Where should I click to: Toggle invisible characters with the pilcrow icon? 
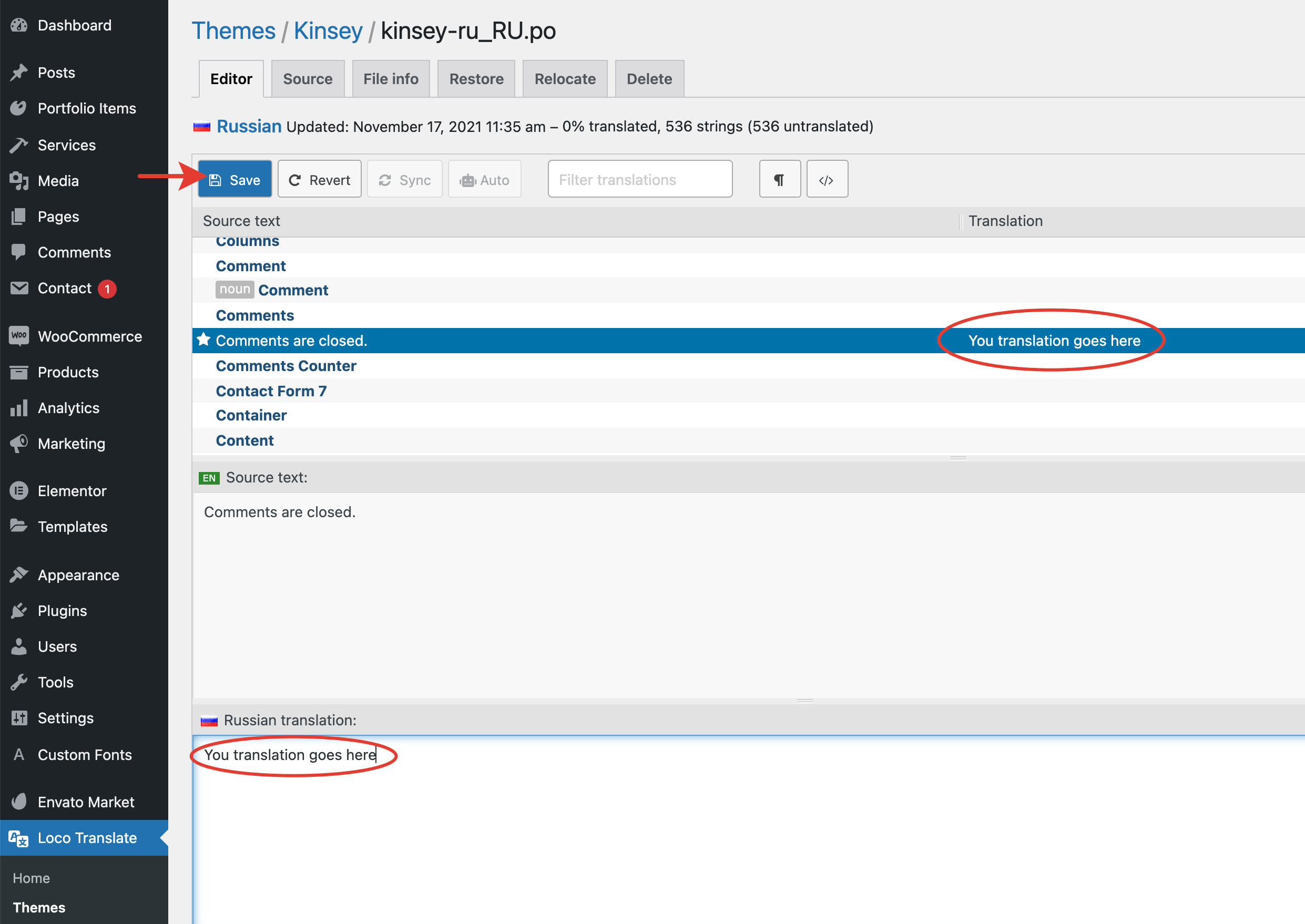pos(779,180)
